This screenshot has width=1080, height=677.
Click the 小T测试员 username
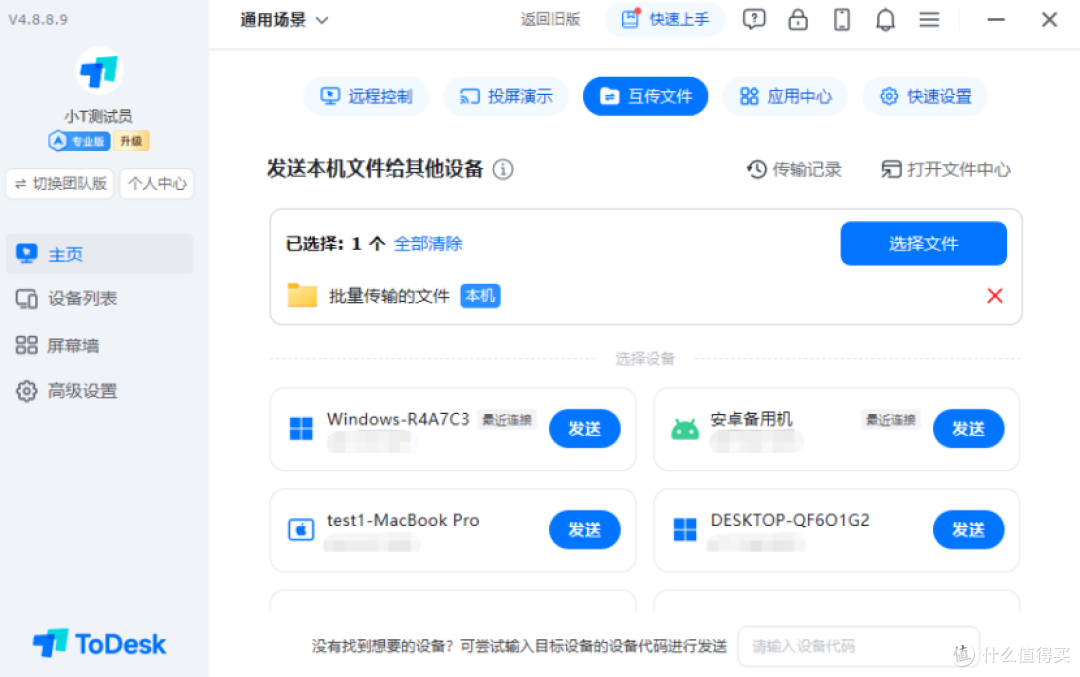(98, 116)
